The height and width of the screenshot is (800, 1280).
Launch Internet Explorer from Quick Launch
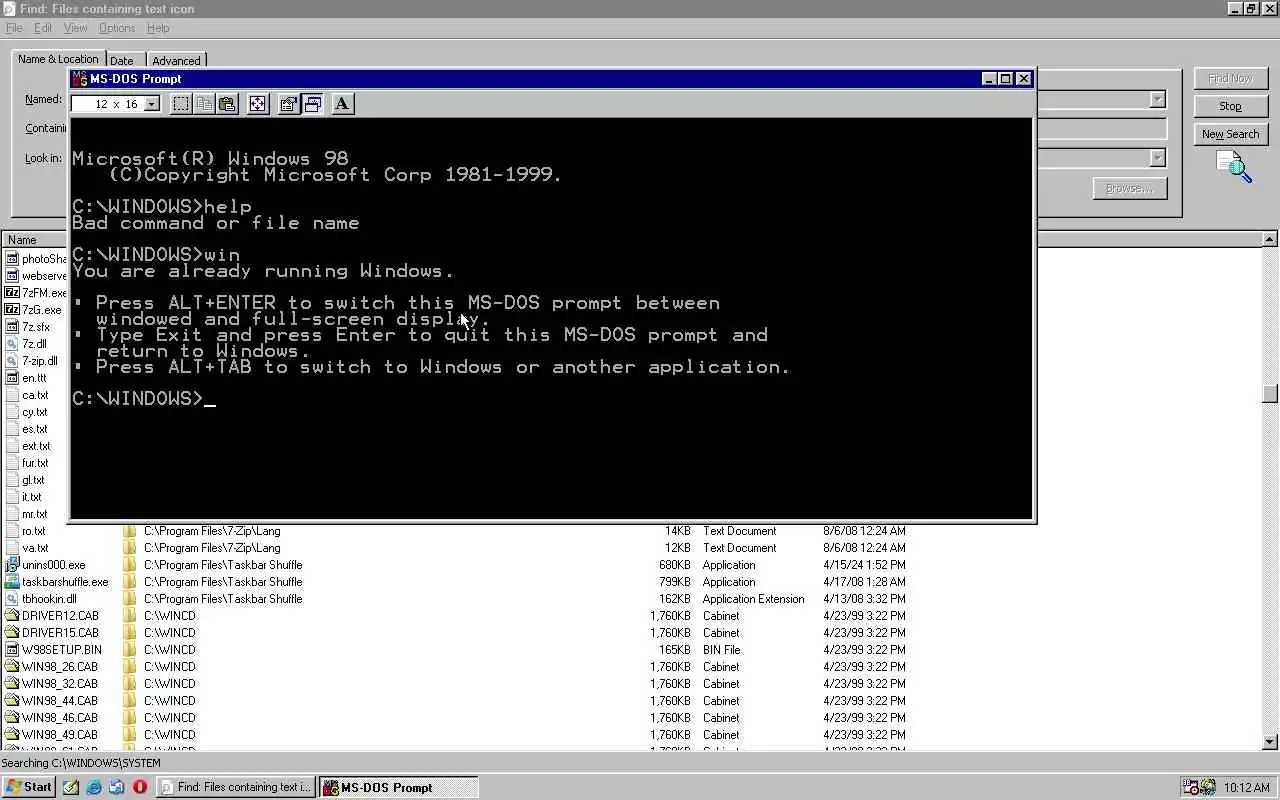tap(94, 787)
